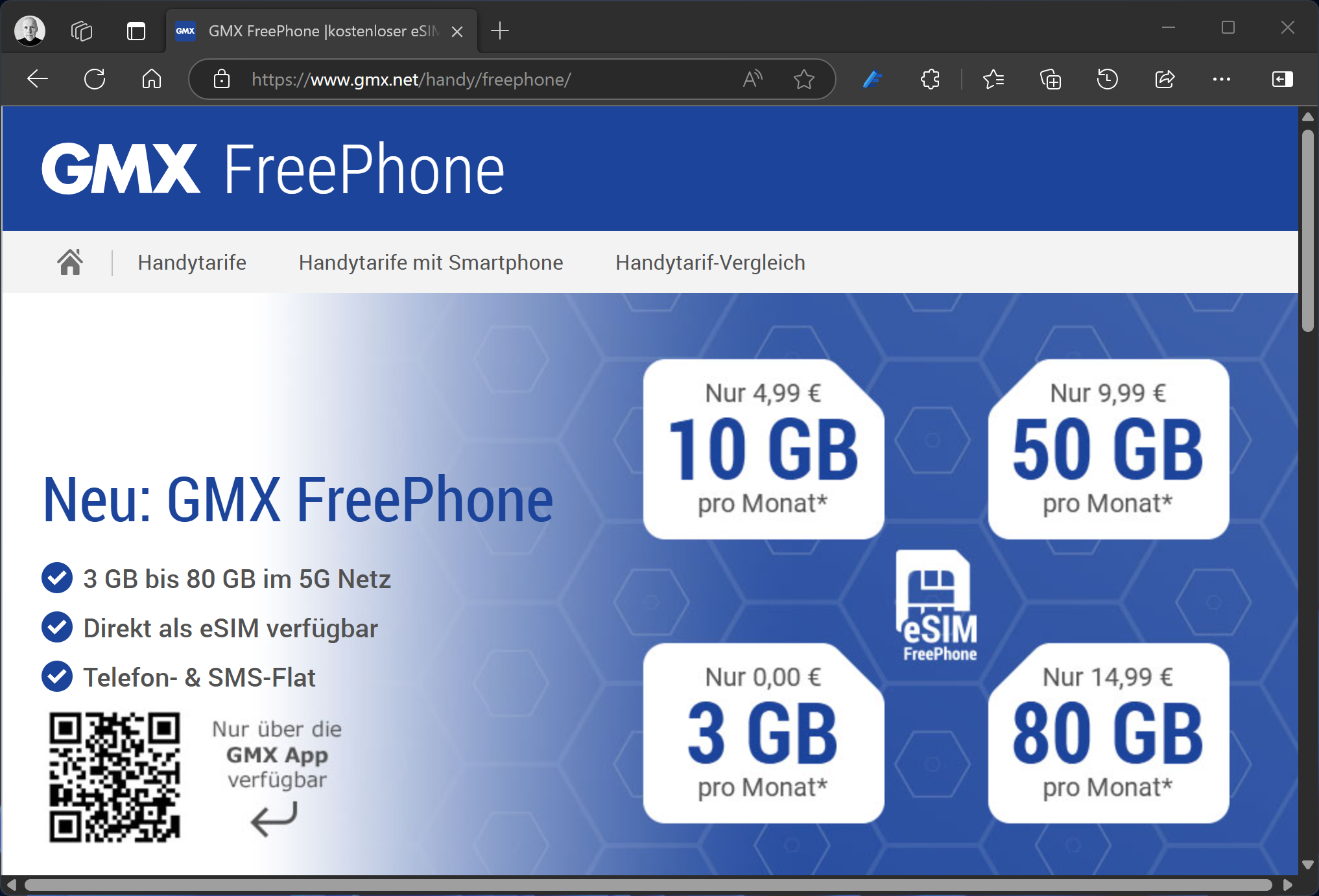Click the vertical page scrollbar thumb
Image resolution: width=1319 pixels, height=896 pixels.
tap(1307, 230)
